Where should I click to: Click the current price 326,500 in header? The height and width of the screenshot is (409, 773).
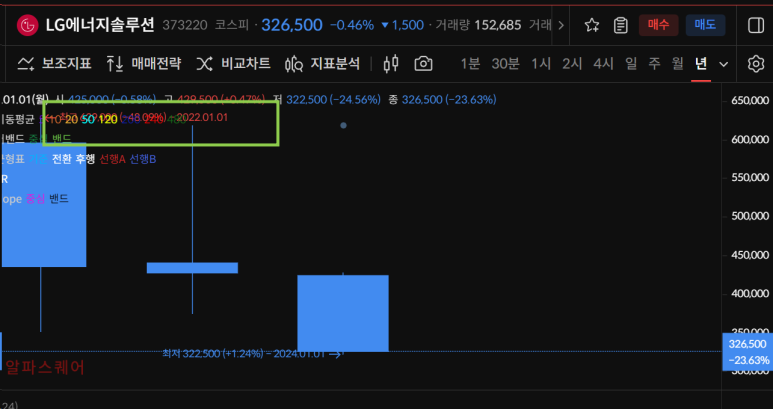click(292, 25)
